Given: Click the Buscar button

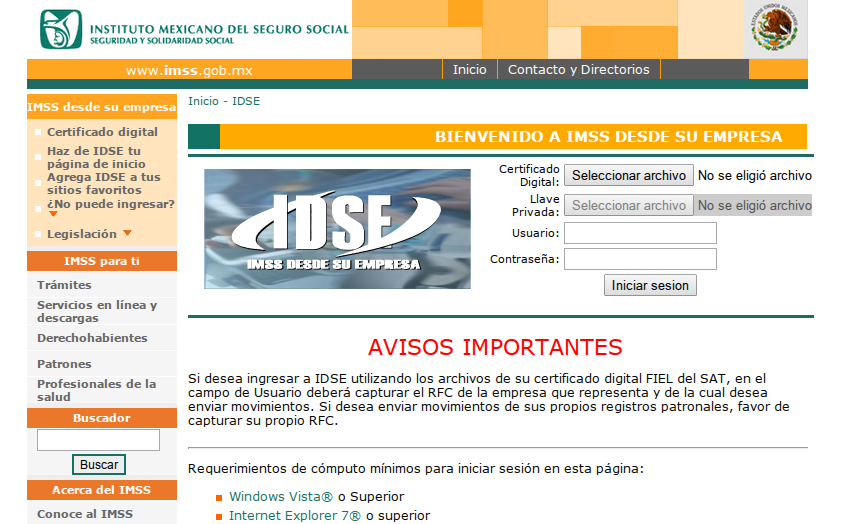Looking at the screenshot, I should pyautogui.click(x=99, y=465).
